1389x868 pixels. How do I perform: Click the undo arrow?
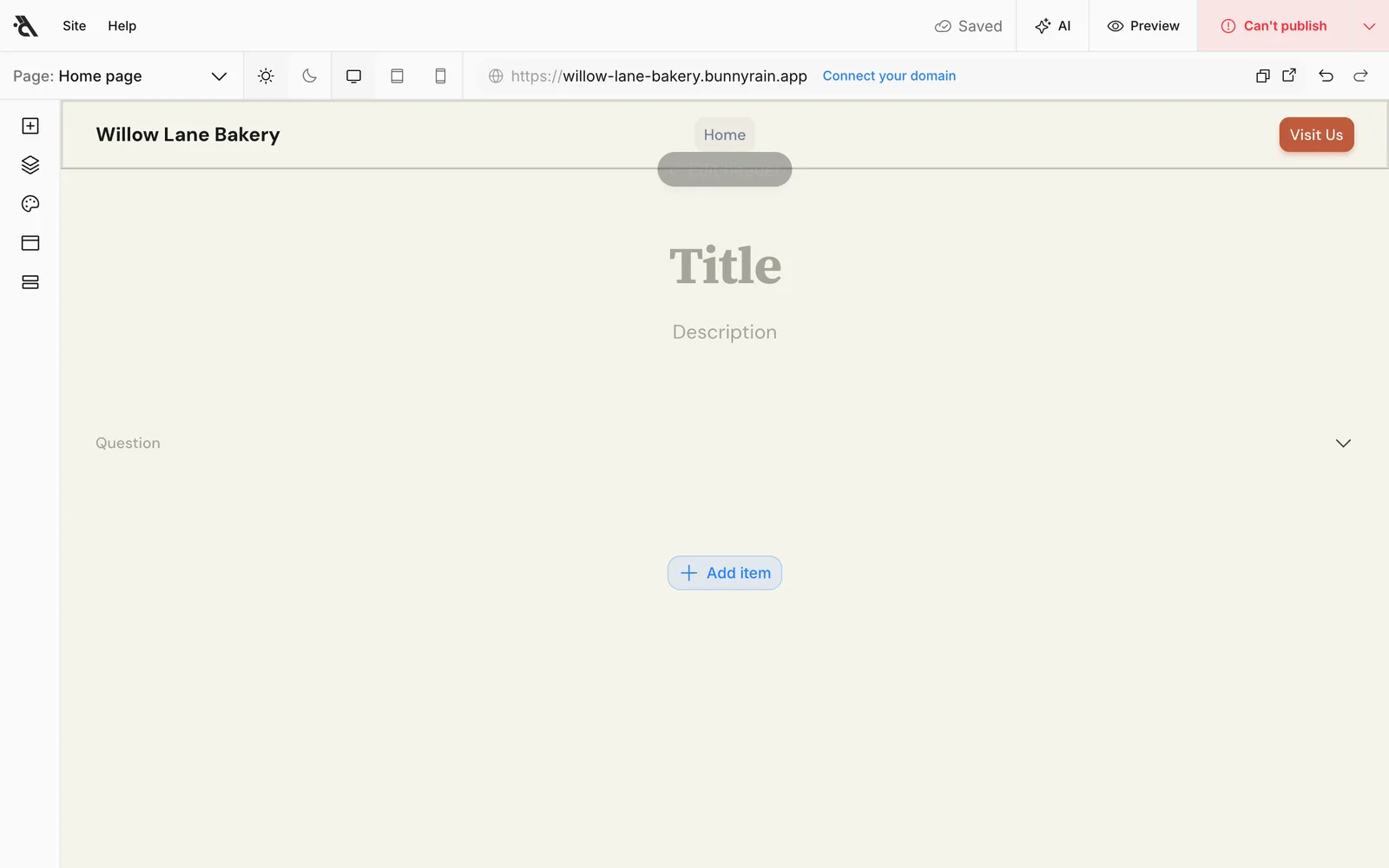pyautogui.click(x=1326, y=76)
